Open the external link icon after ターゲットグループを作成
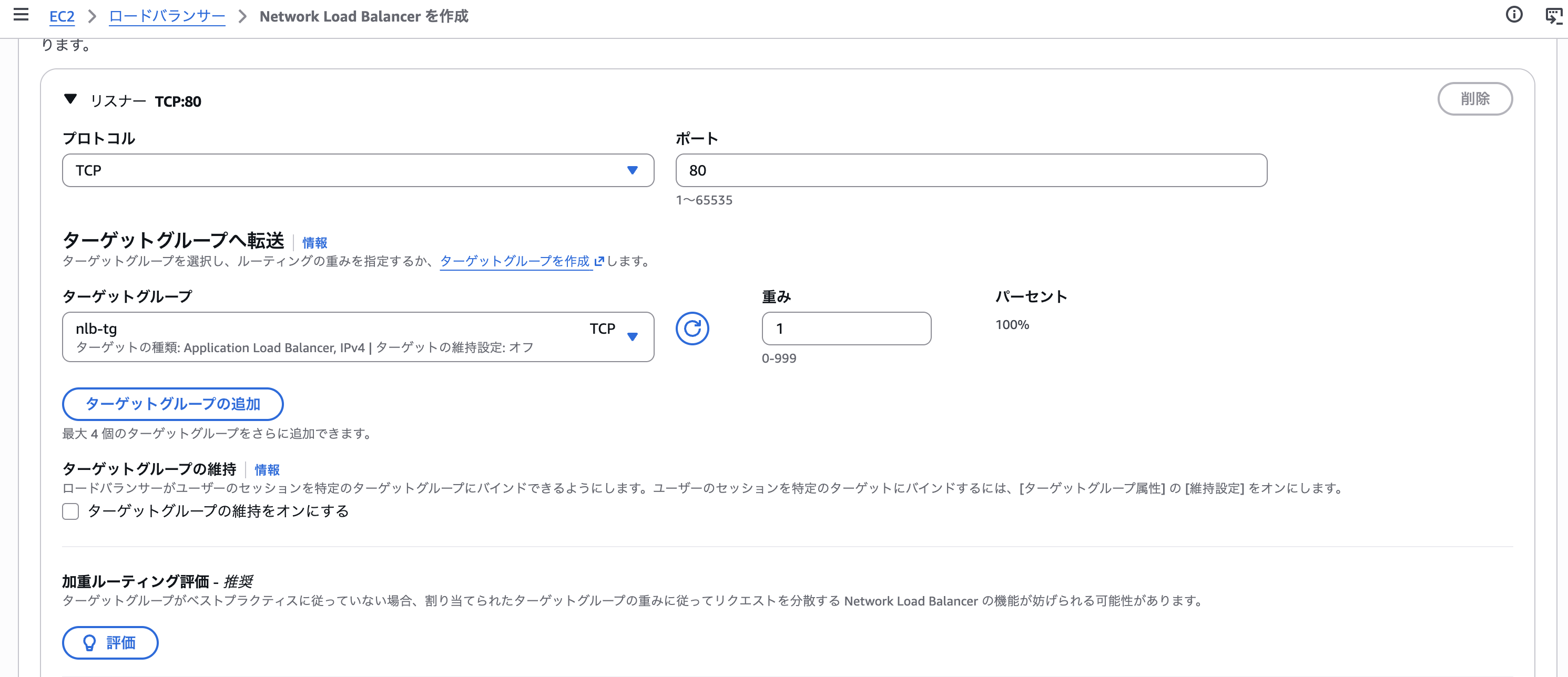 (599, 262)
